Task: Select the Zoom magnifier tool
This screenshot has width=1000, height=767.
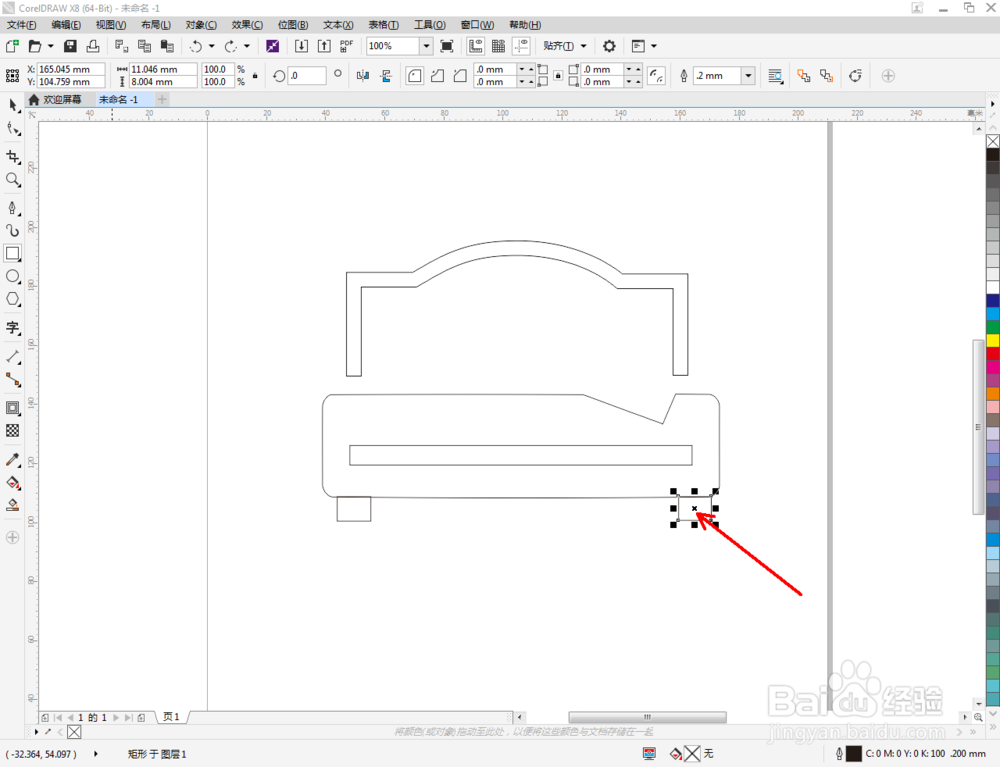Action: 13,180
